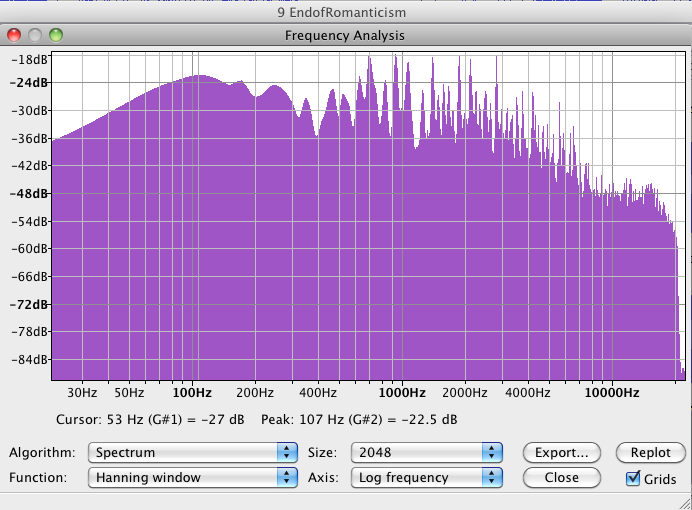Click the -48dB axis label

tap(29, 194)
